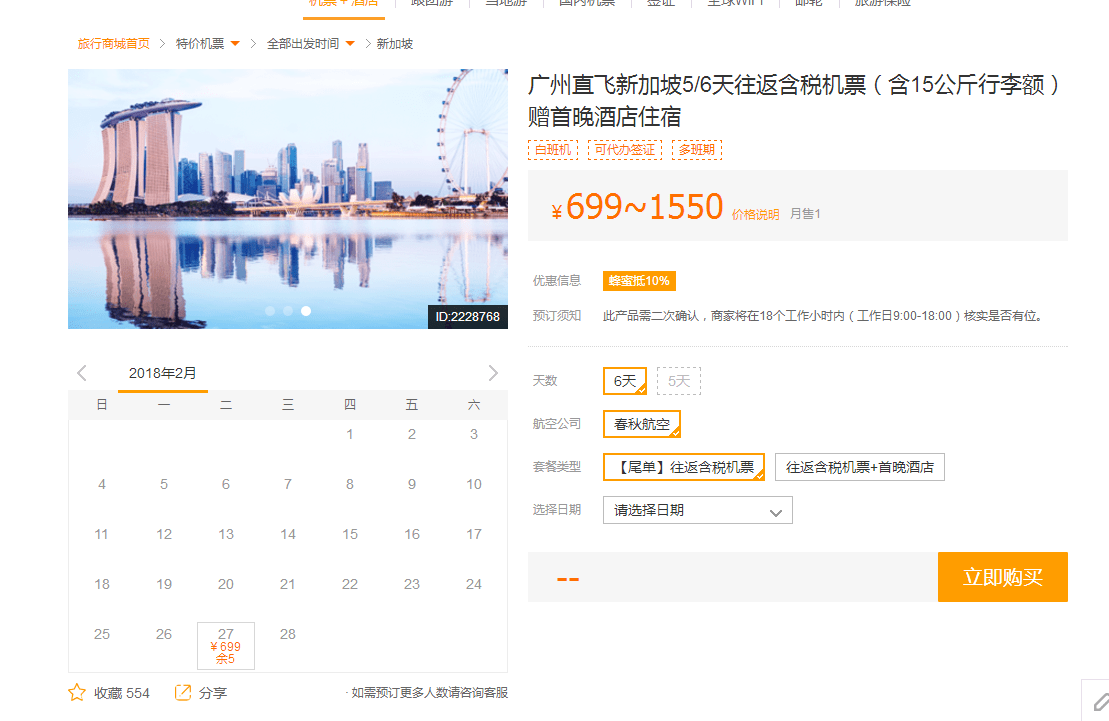Click the 蜂蜜抵10% discount badge
Viewport: 1109px width, 721px height.
point(639,281)
